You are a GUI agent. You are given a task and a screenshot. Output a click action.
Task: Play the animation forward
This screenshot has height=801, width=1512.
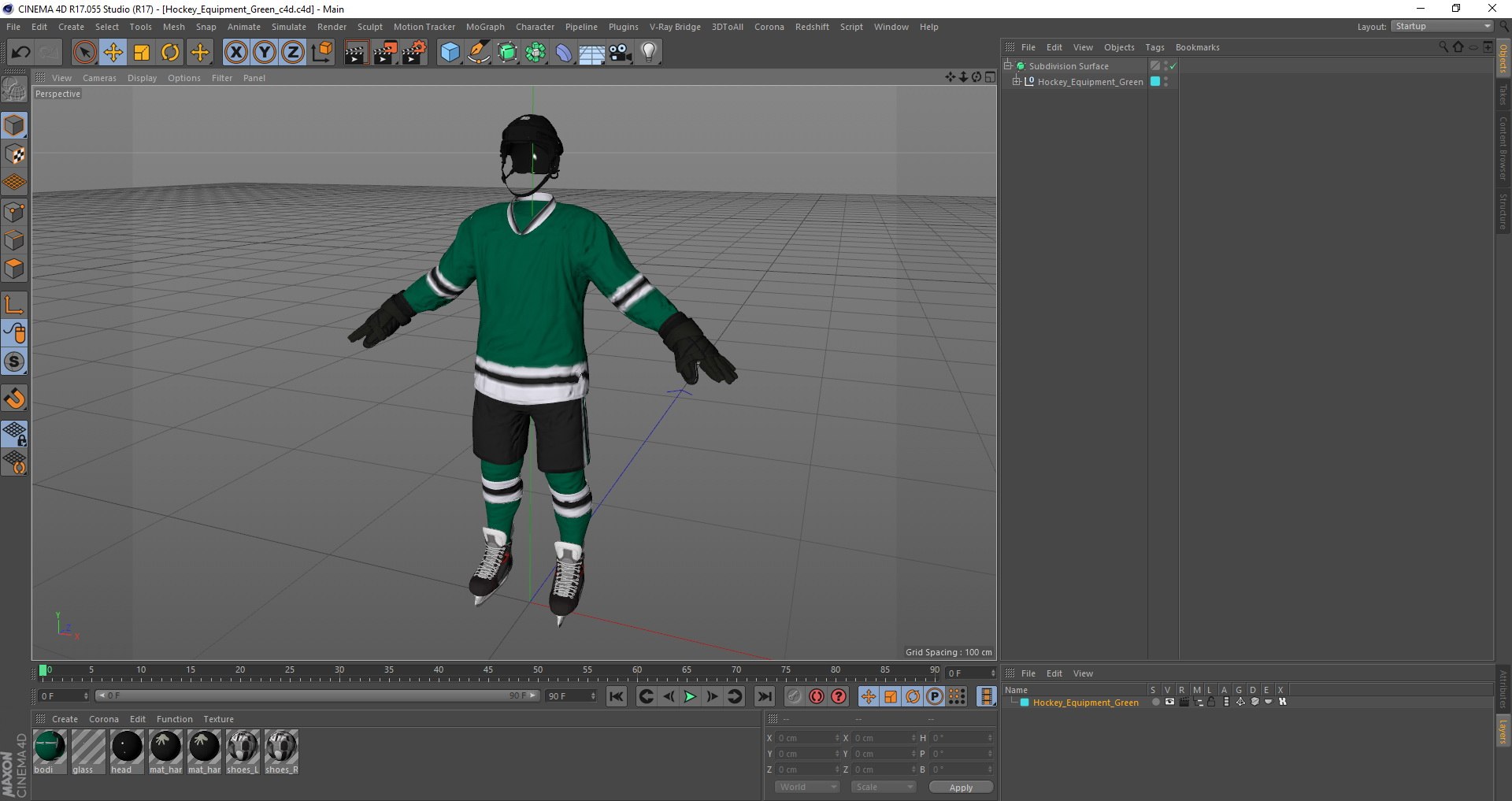pos(690,696)
